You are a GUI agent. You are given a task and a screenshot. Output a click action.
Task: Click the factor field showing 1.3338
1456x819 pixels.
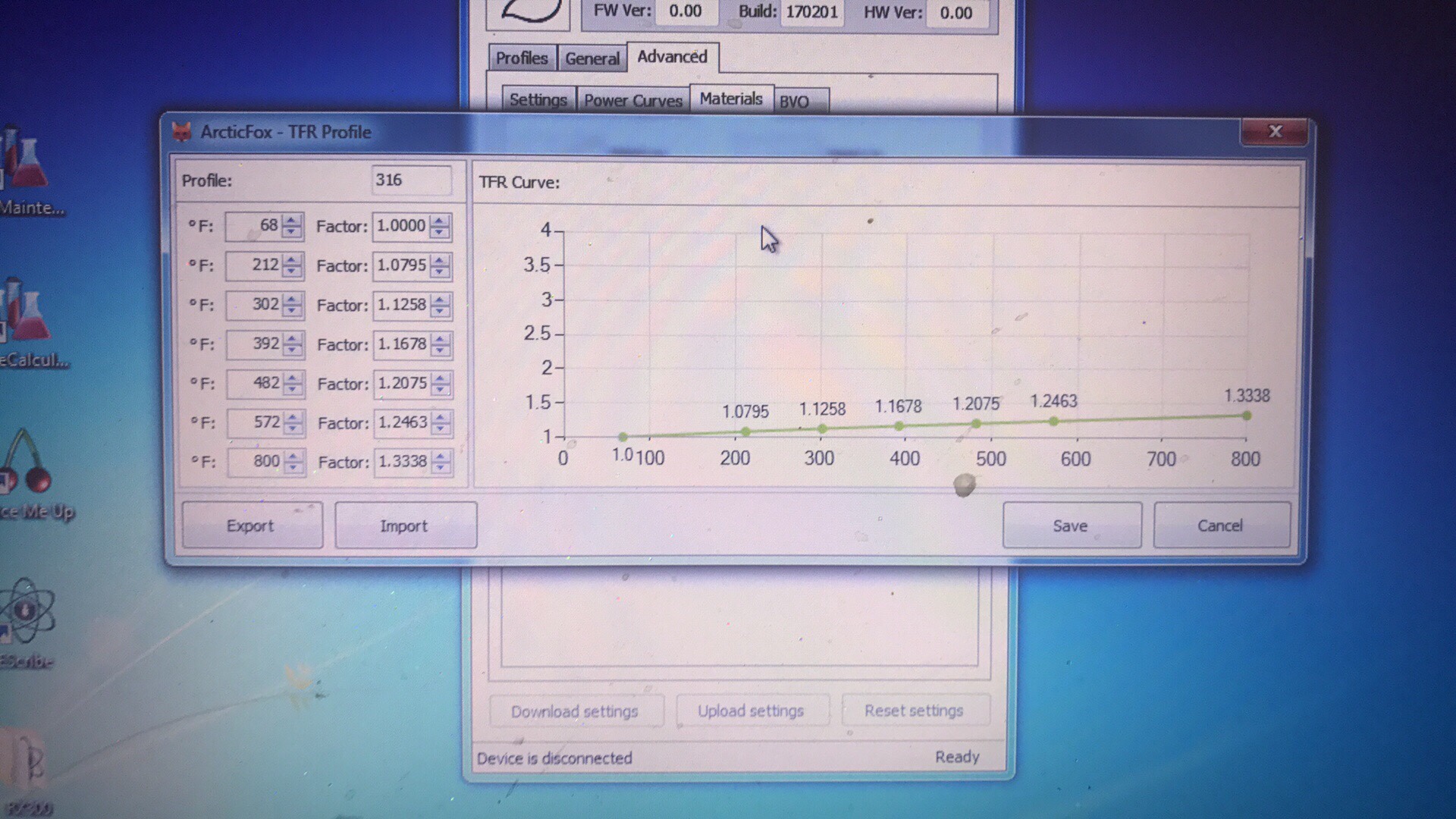[x=403, y=462]
